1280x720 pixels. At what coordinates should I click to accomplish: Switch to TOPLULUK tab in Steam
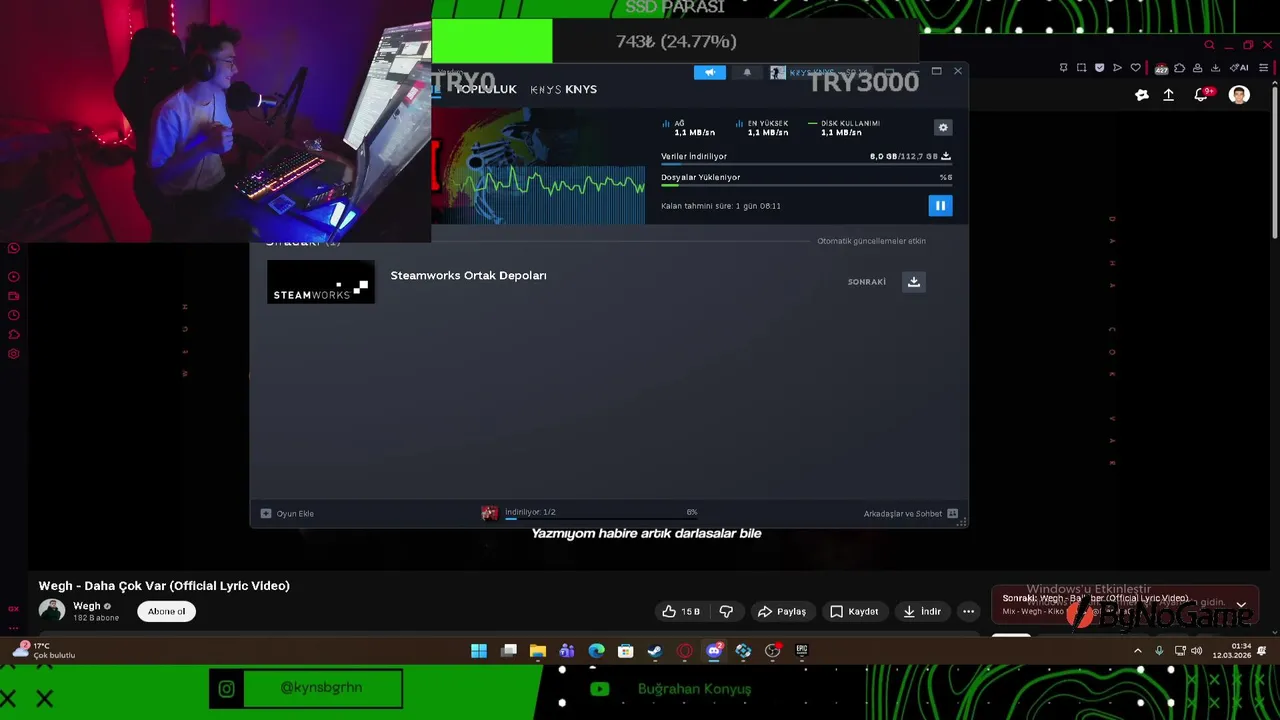[x=486, y=89]
